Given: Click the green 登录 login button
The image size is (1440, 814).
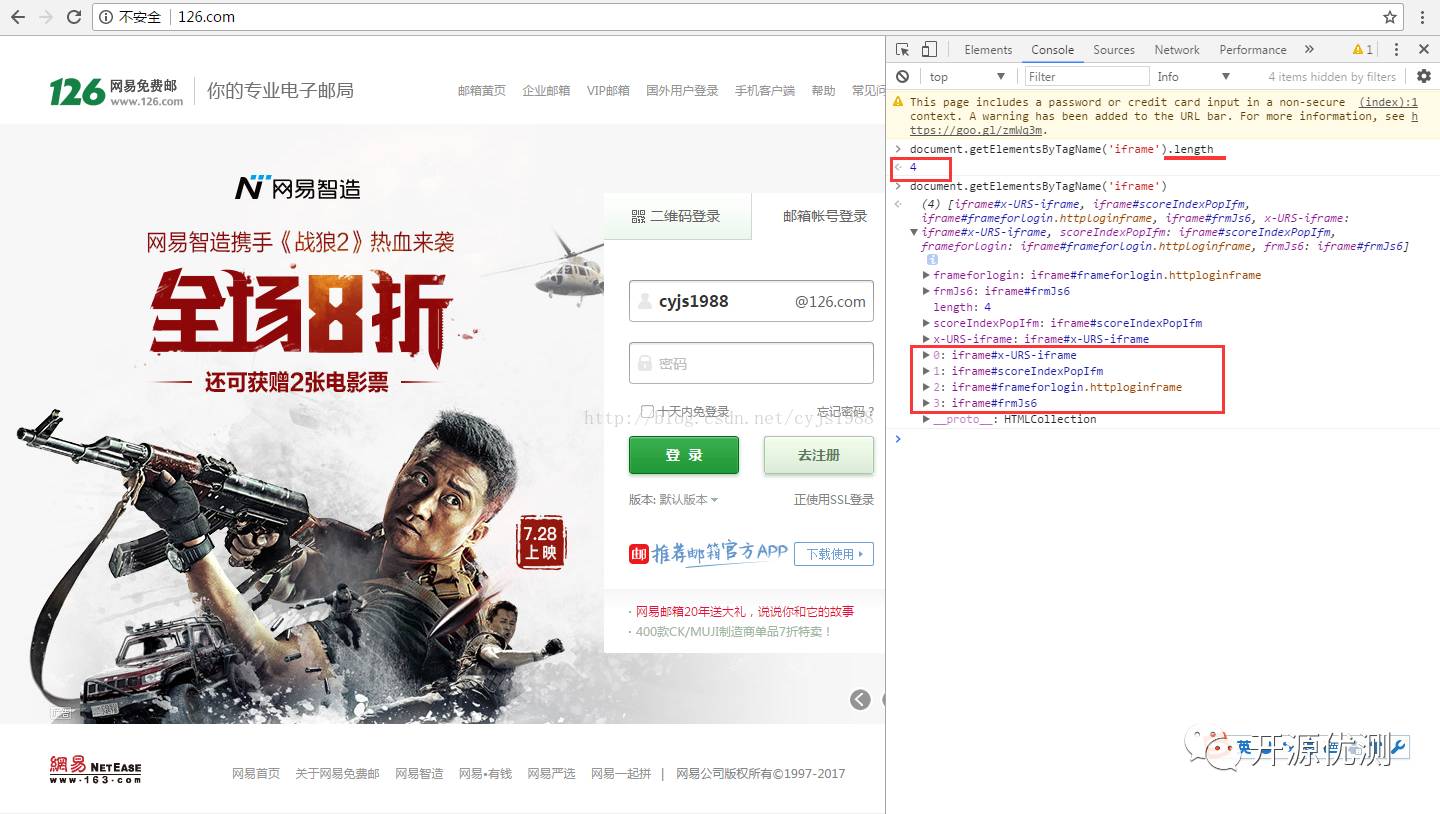Looking at the screenshot, I should (x=683, y=455).
